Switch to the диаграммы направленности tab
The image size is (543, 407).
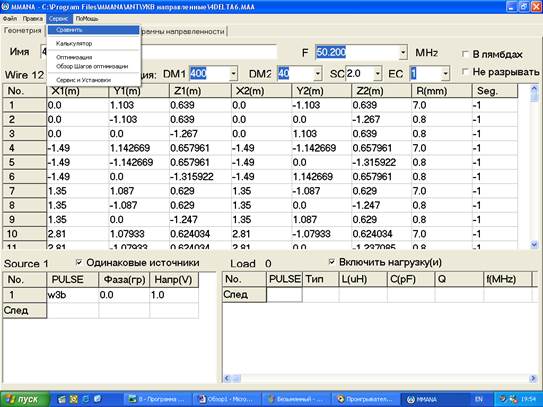tap(184, 32)
